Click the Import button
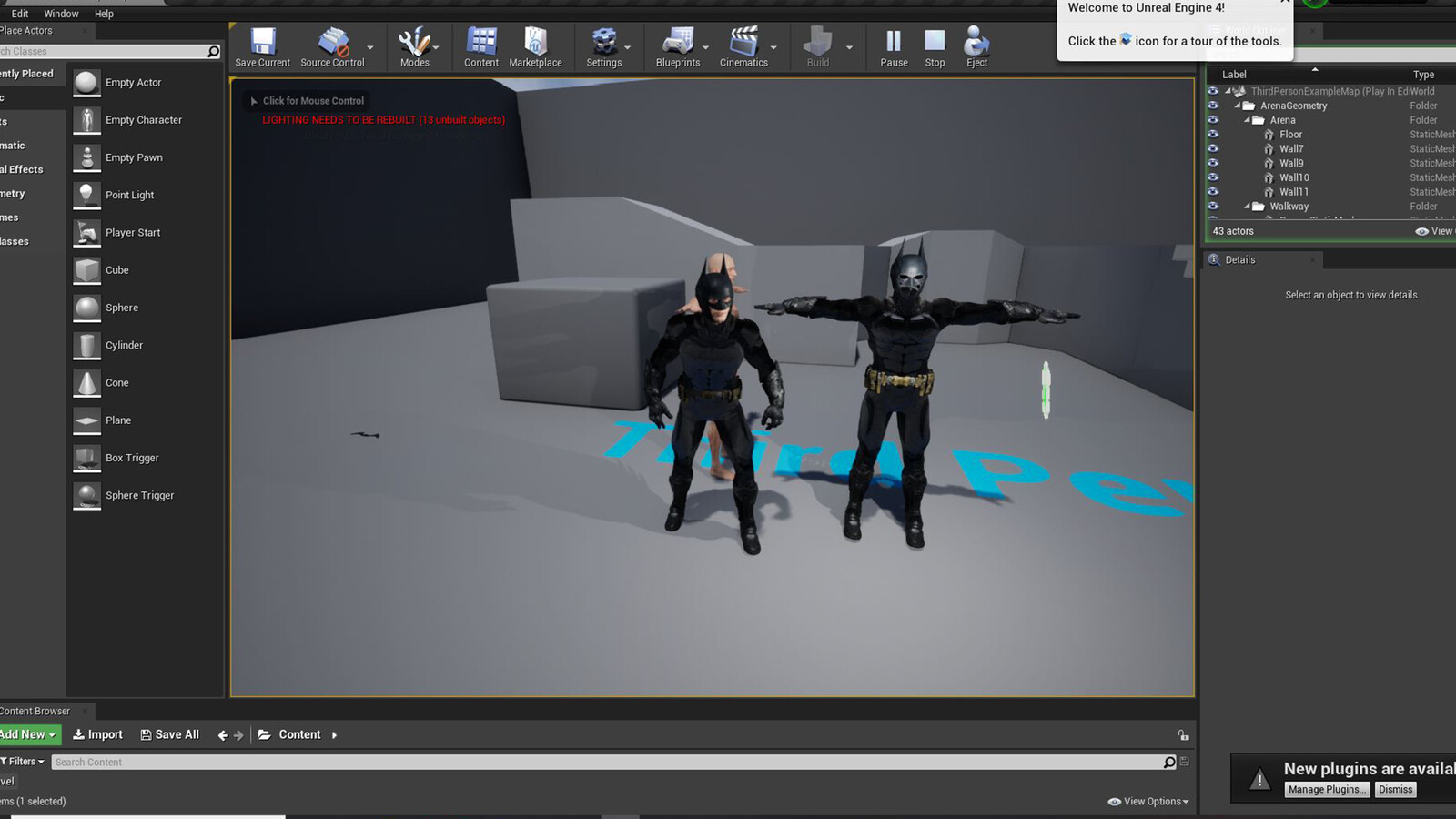 point(97,734)
